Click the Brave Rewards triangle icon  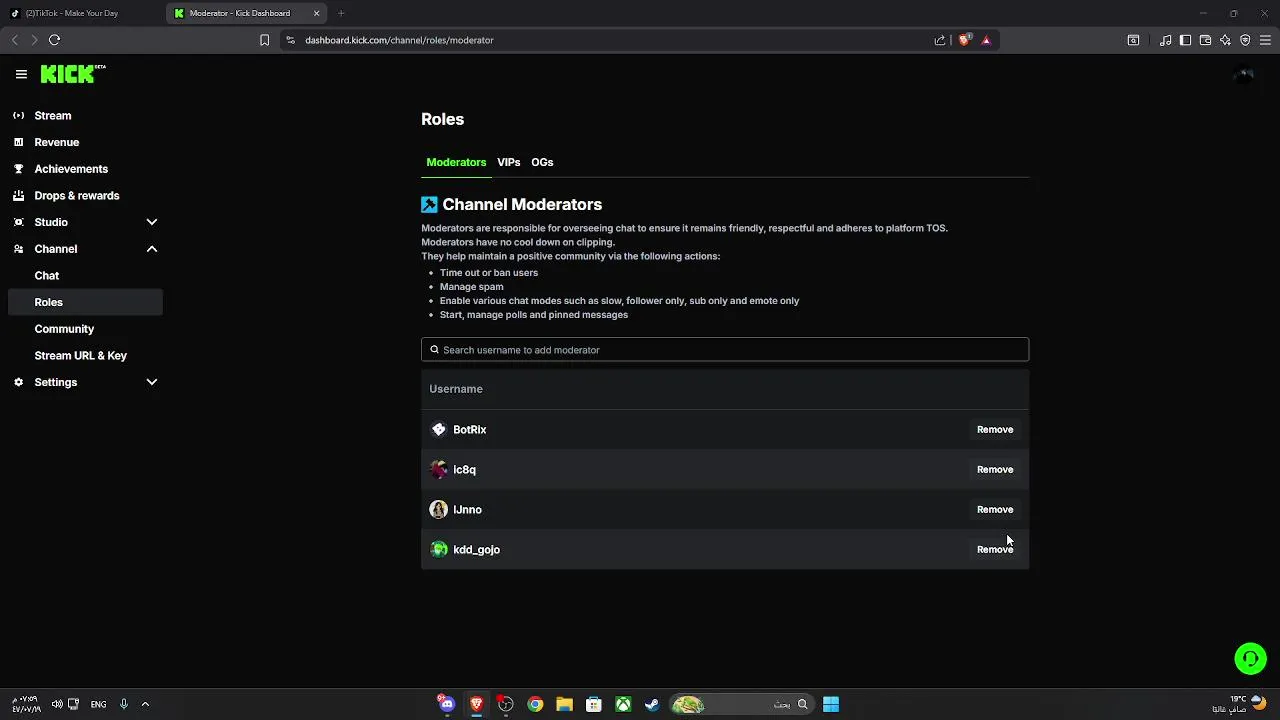[986, 40]
